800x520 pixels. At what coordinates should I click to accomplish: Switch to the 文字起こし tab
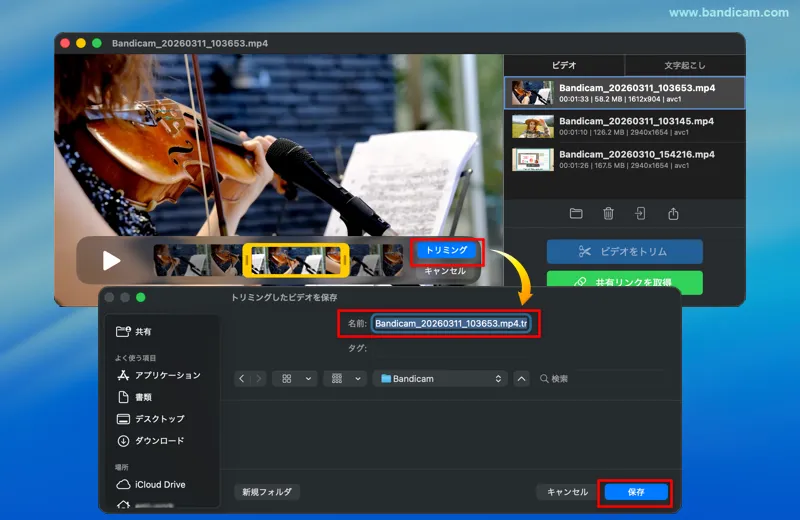[685, 65]
